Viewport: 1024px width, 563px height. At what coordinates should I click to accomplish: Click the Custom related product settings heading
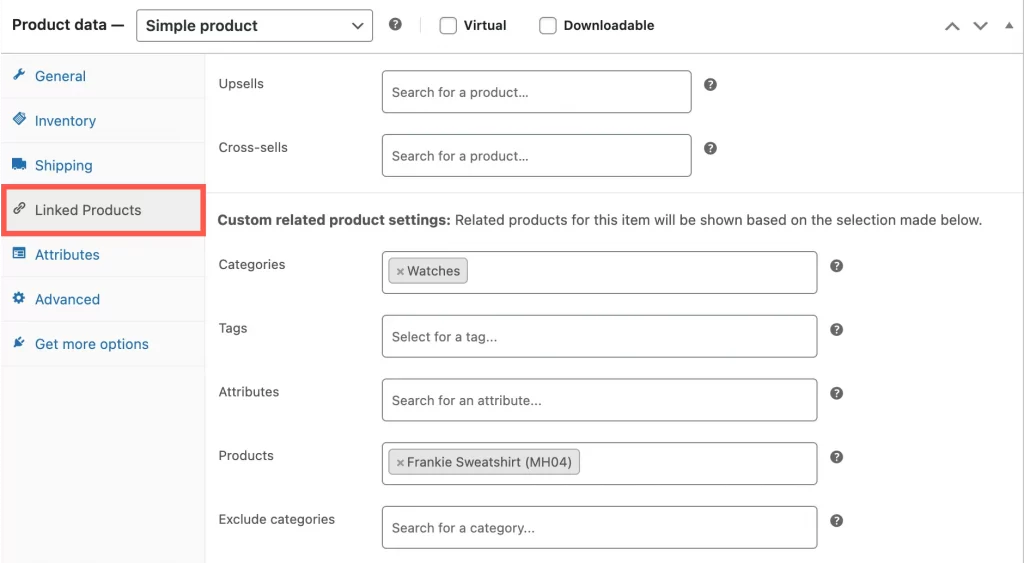pyautogui.click(x=334, y=220)
